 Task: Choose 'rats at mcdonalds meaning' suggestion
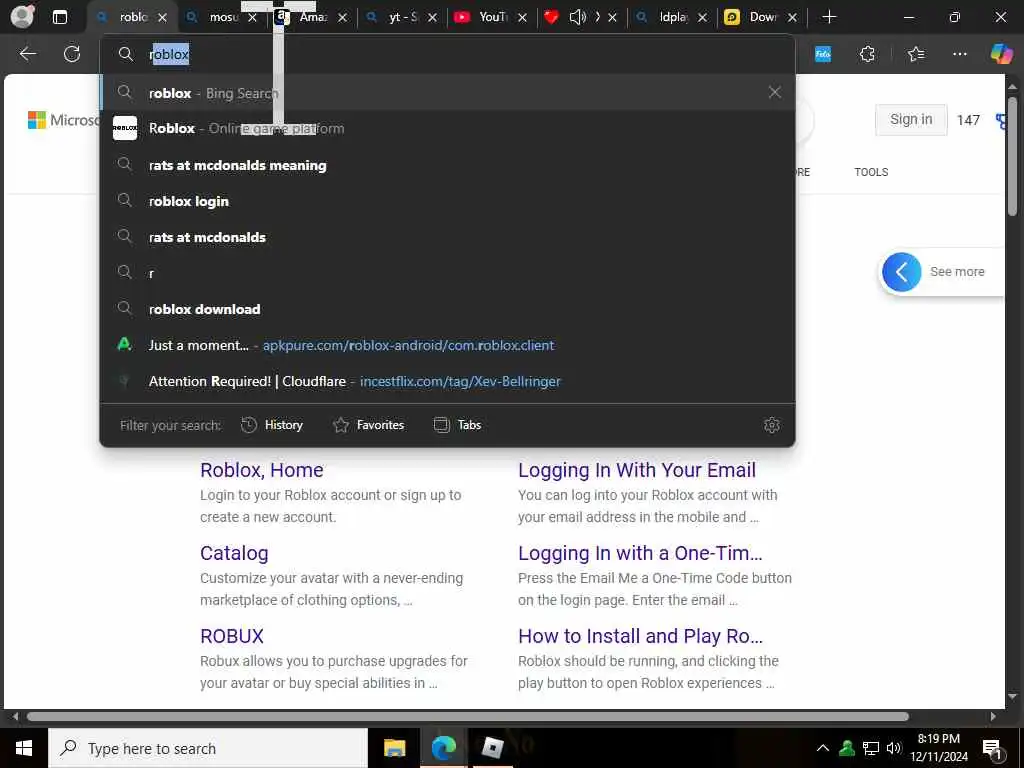[447, 165]
